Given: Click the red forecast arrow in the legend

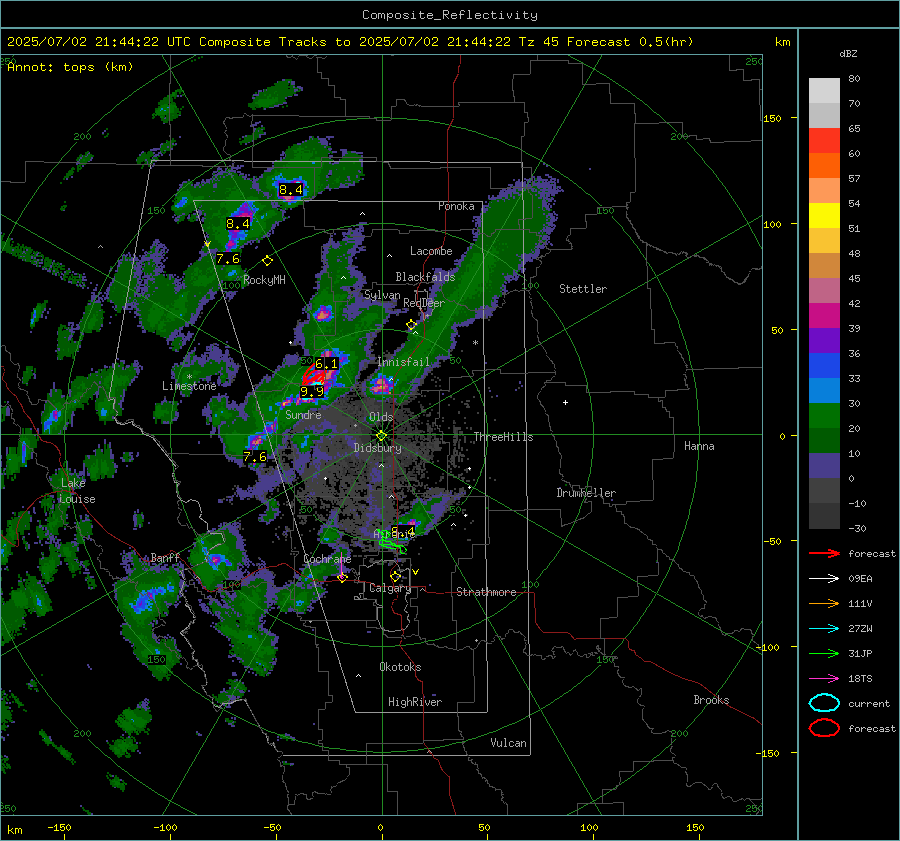Looking at the screenshot, I should (824, 553).
